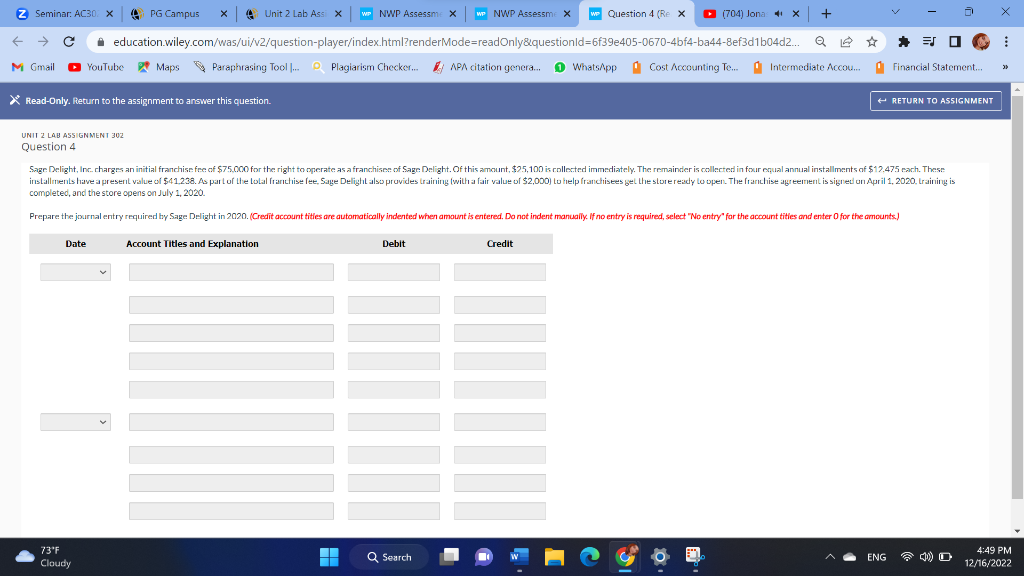1024x576 pixels.
Task: Switch to the second NWP Assessment tab
Action: (x=522, y=14)
